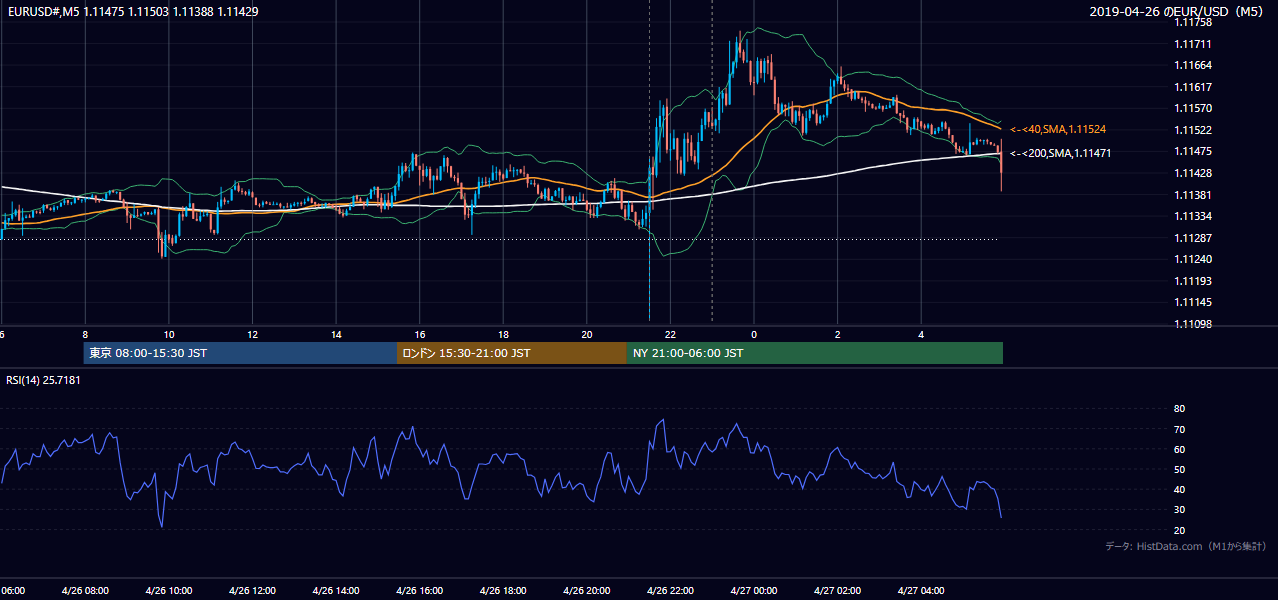Click the 4/26 18:00 time axis label

(x=503, y=591)
